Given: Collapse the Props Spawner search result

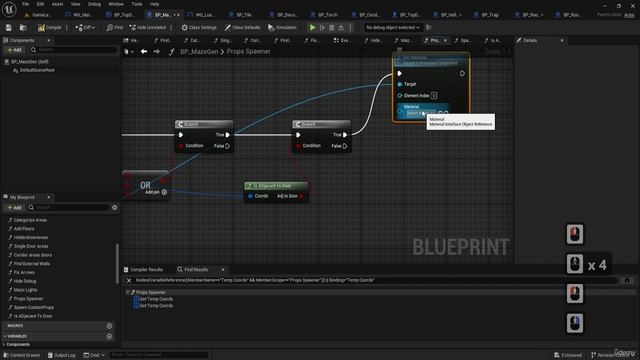Looking at the screenshot, I should coord(127,292).
